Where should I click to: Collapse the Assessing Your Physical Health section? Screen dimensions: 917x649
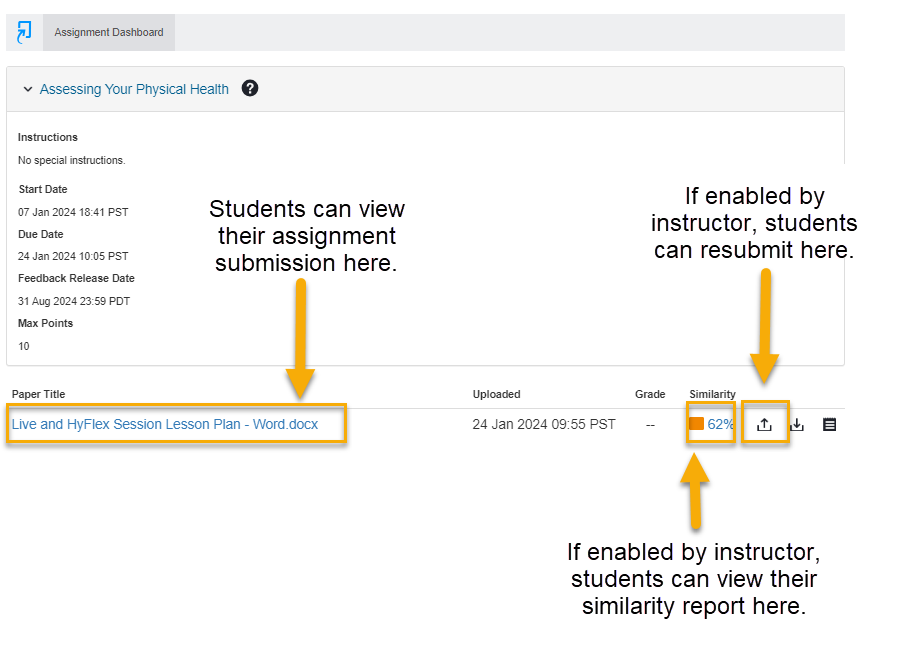tap(27, 89)
